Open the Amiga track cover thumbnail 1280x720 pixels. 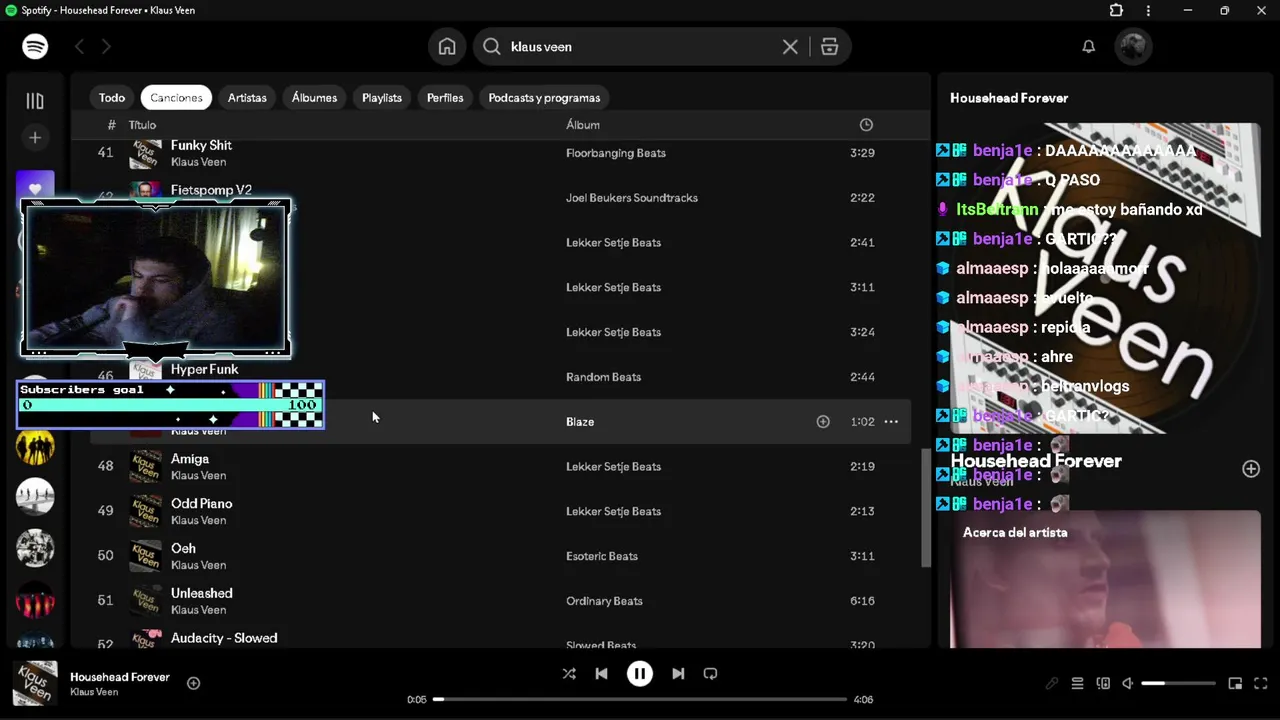146,467
